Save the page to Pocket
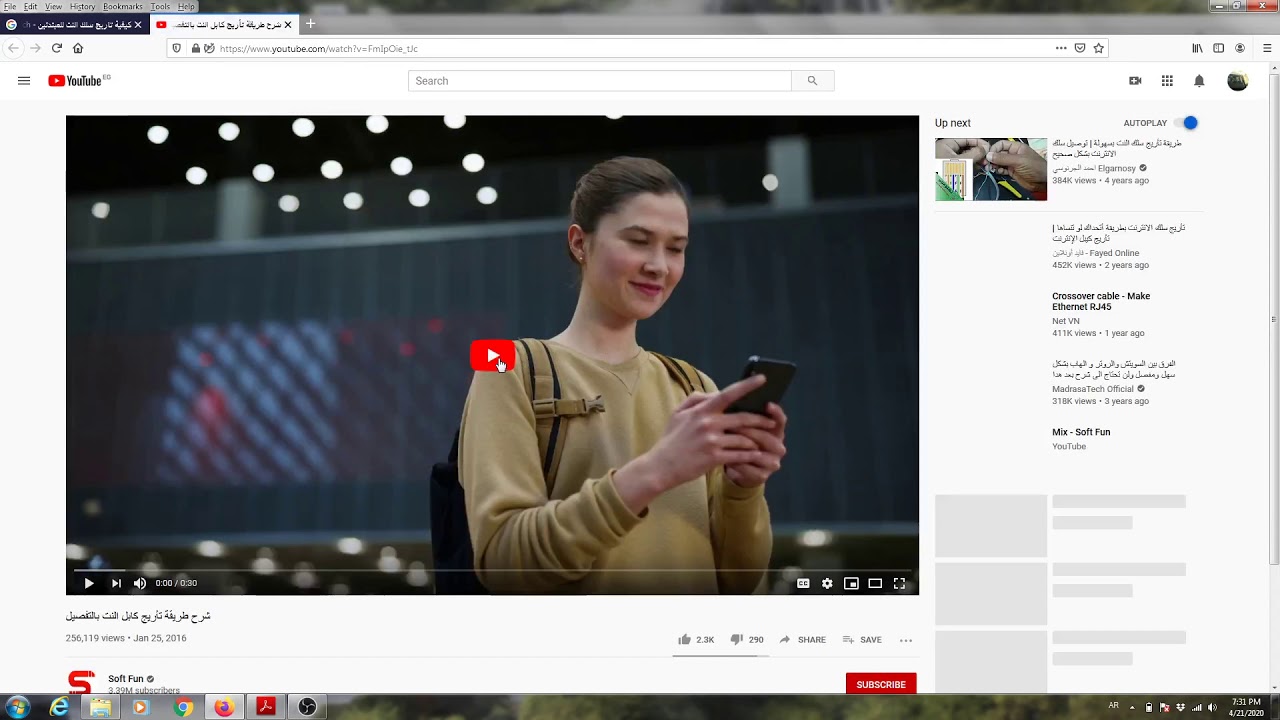This screenshot has height=720, width=1280. [1080, 48]
